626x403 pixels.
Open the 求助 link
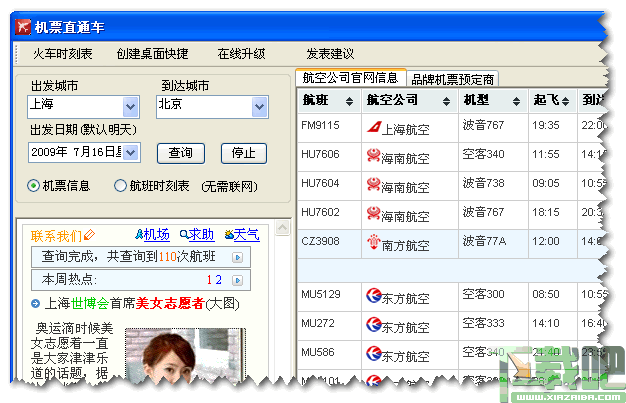point(201,234)
